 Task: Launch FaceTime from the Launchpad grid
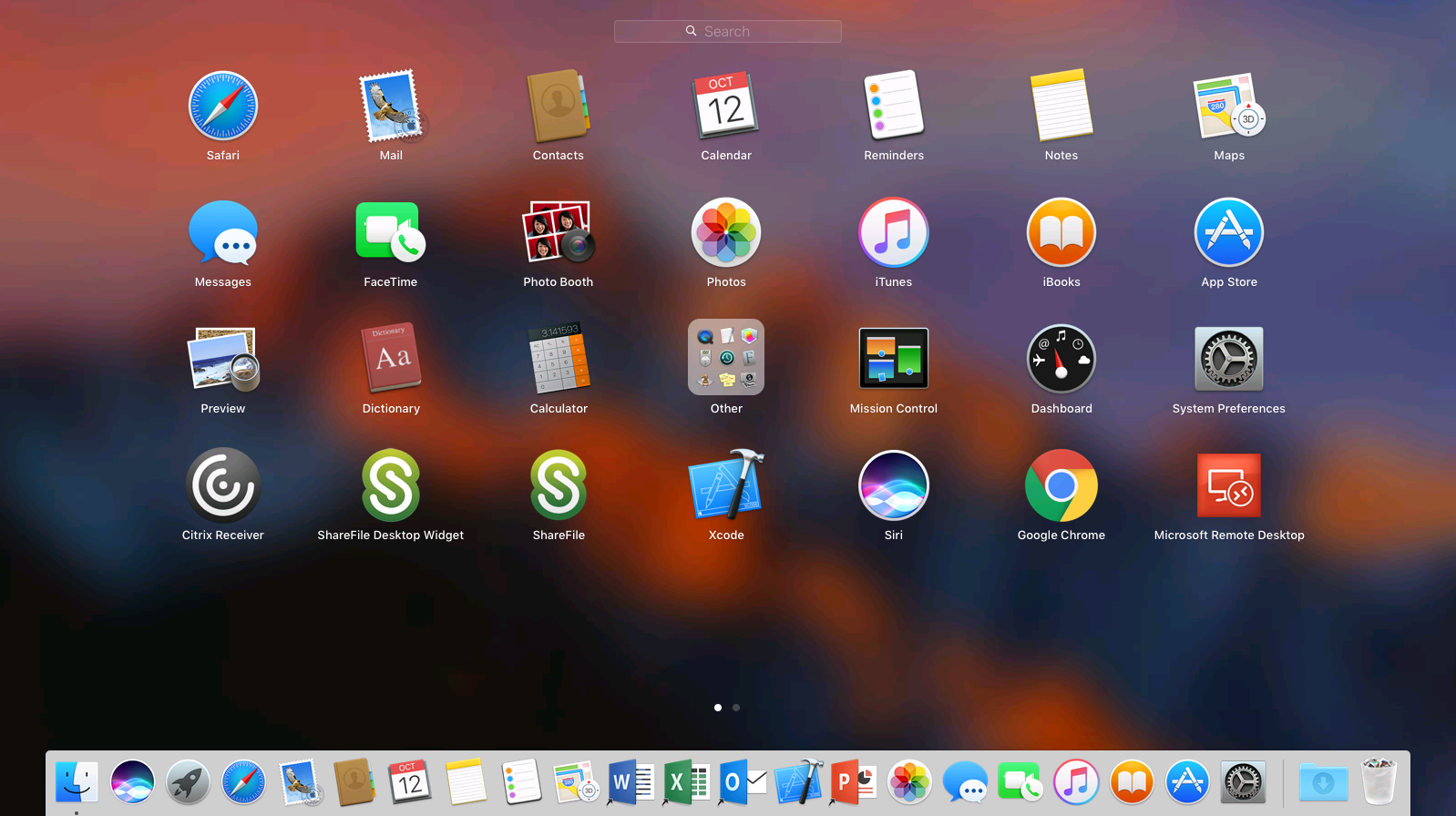point(391,232)
